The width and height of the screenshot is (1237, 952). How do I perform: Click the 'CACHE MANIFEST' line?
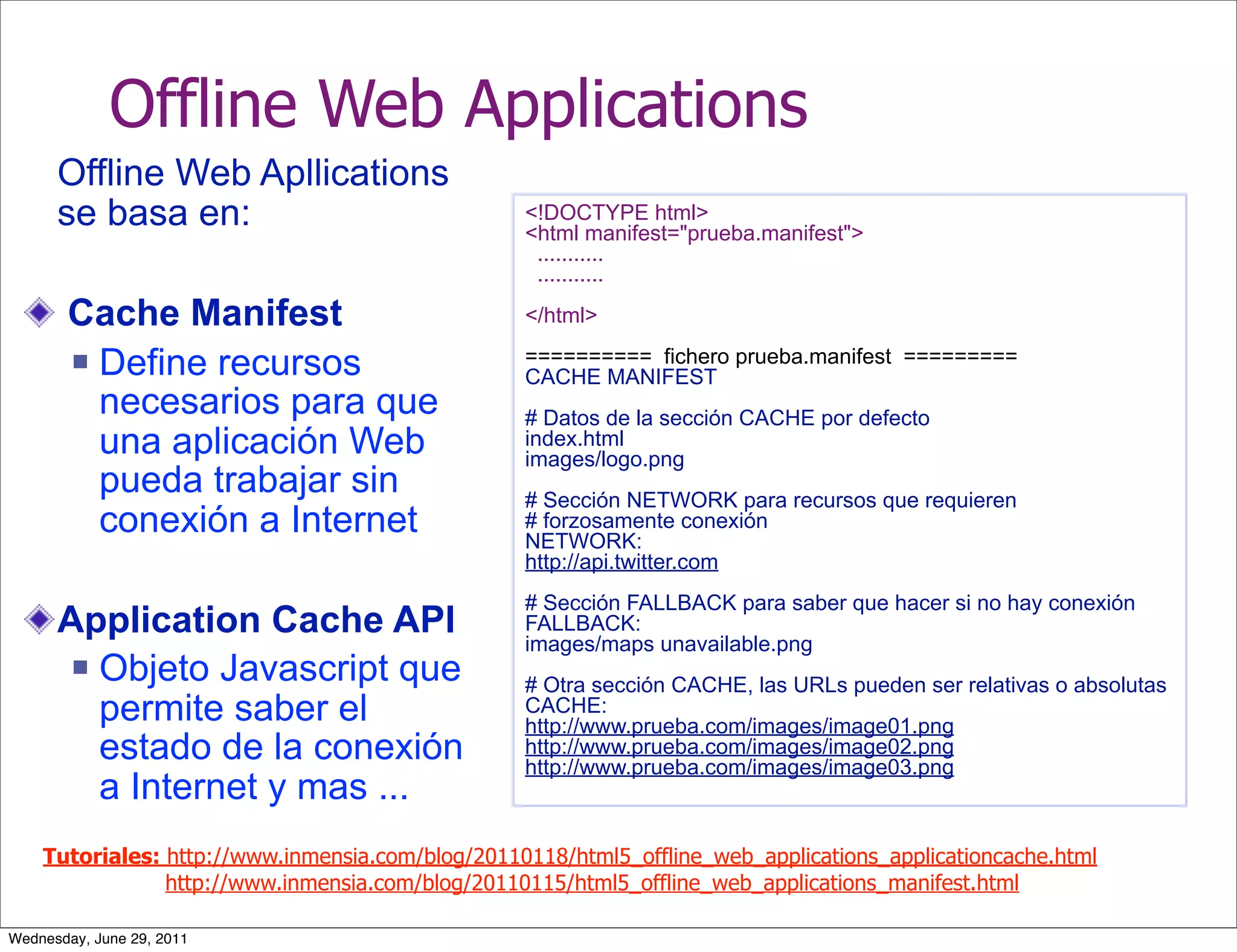pyautogui.click(x=621, y=377)
